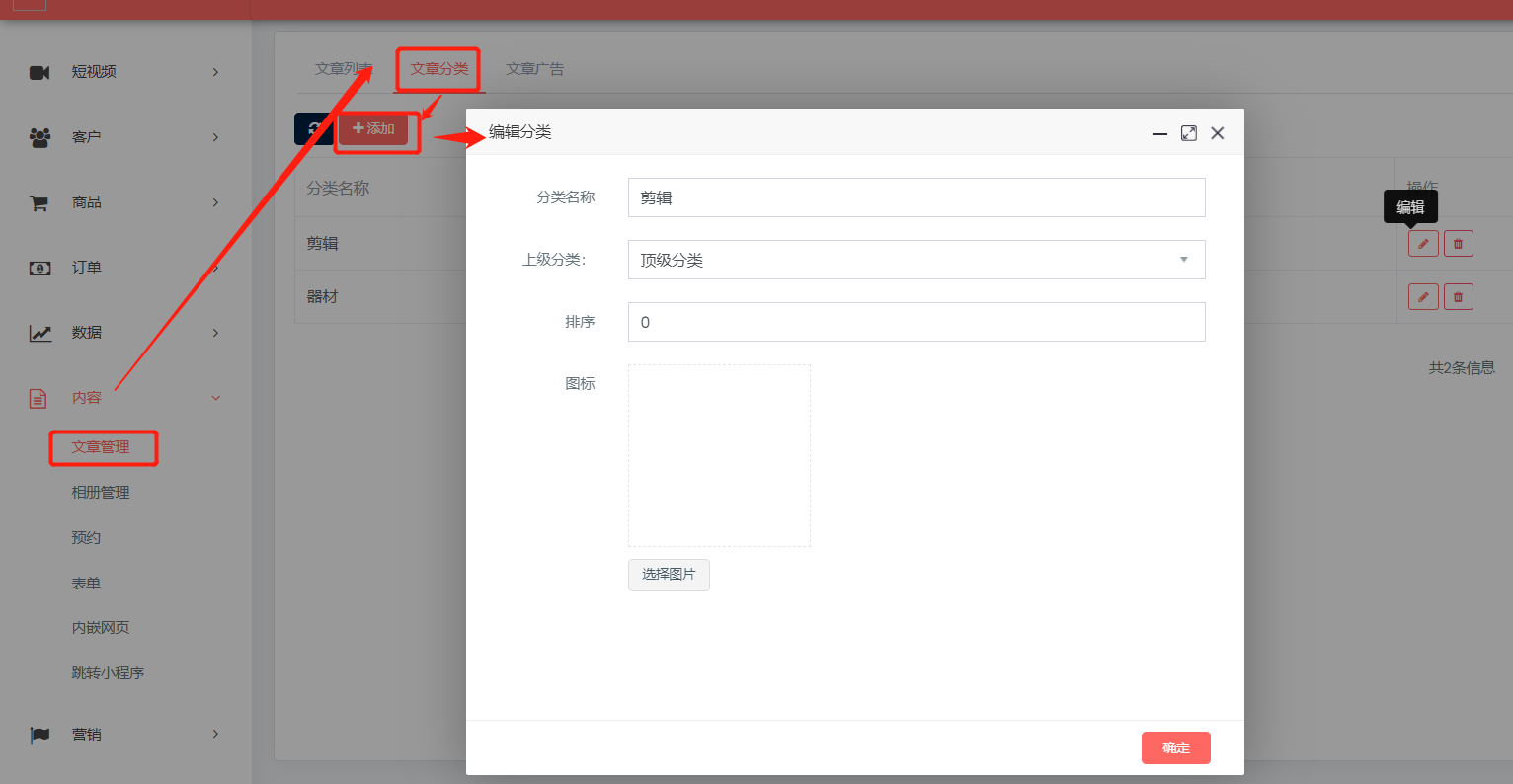The image size is (1513, 784).
Task: Click the 排序 input field containing 0
Action: click(x=916, y=322)
